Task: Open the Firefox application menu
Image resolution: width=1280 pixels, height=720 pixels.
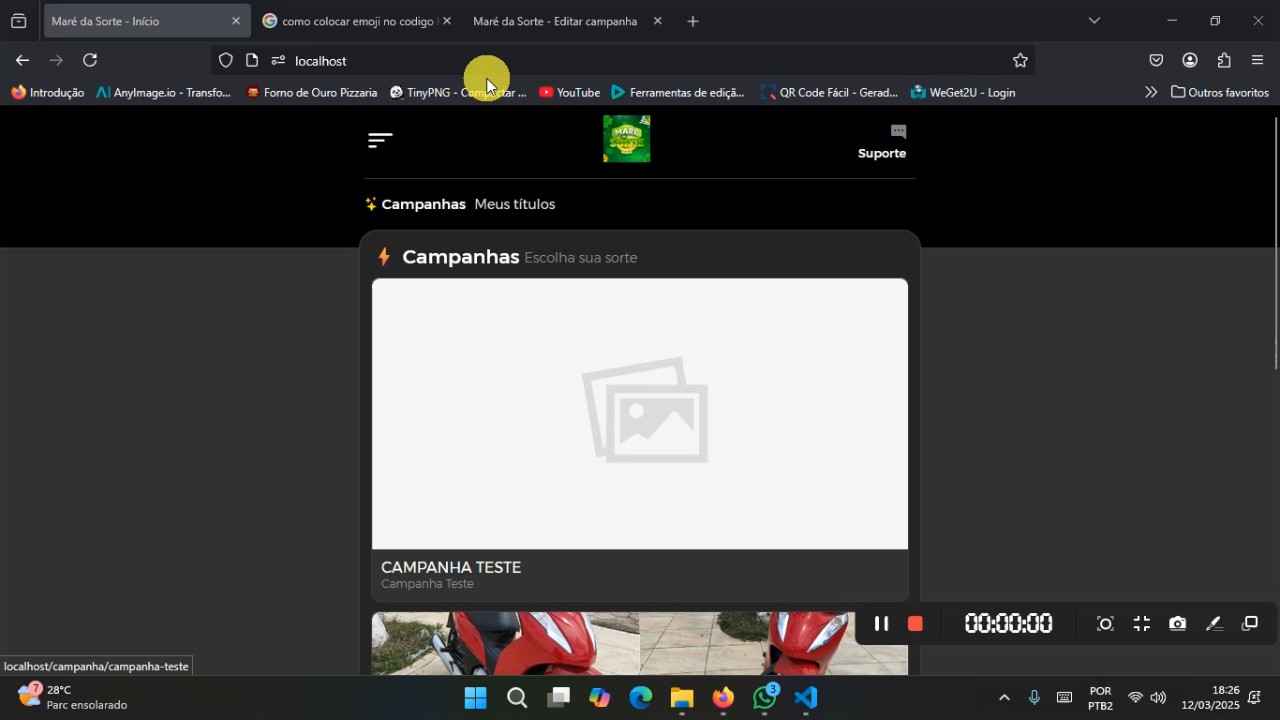Action: click(1257, 60)
